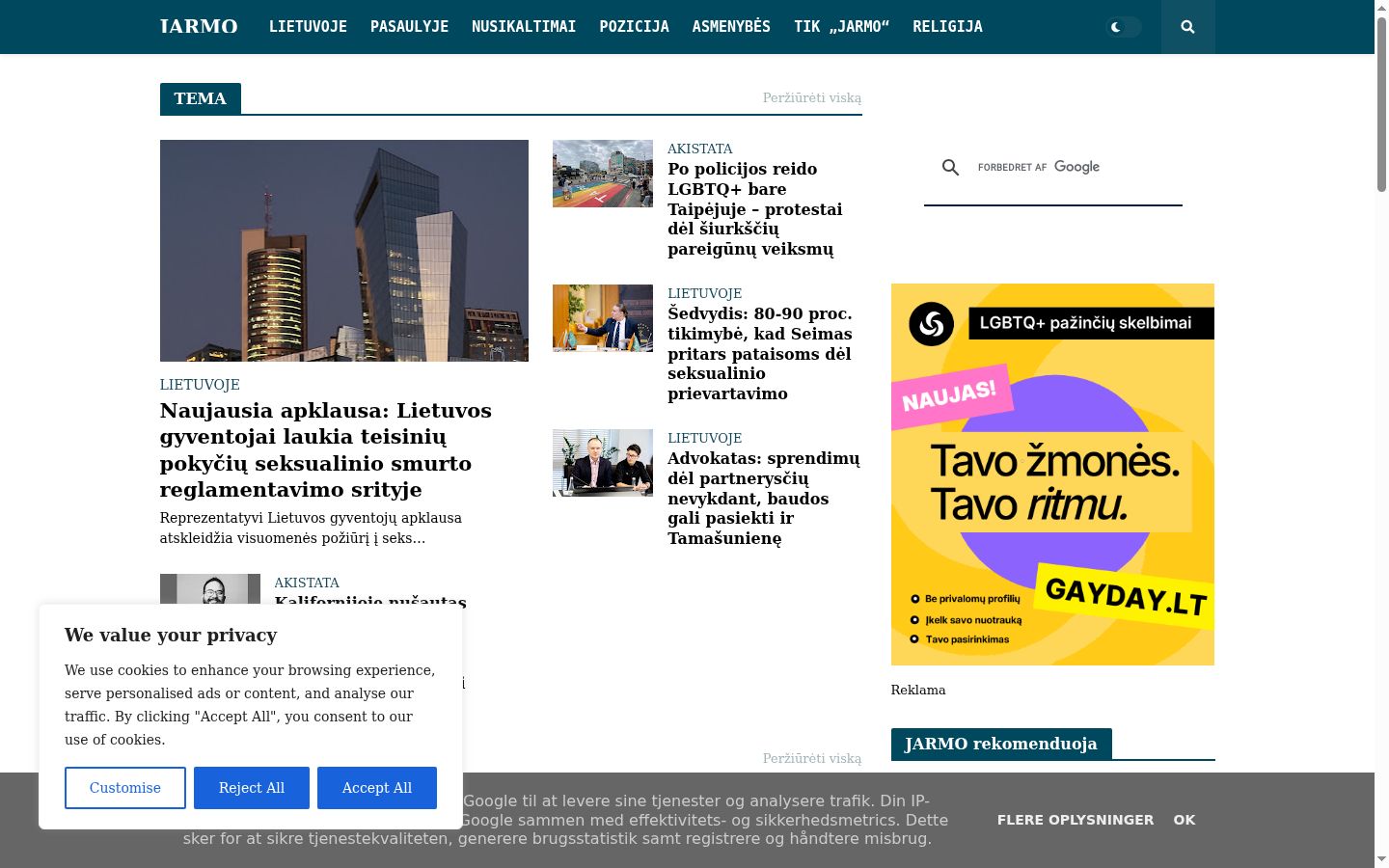Click OK in Google cookie bar
The width and height of the screenshot is (1389, 868).
1185,820
